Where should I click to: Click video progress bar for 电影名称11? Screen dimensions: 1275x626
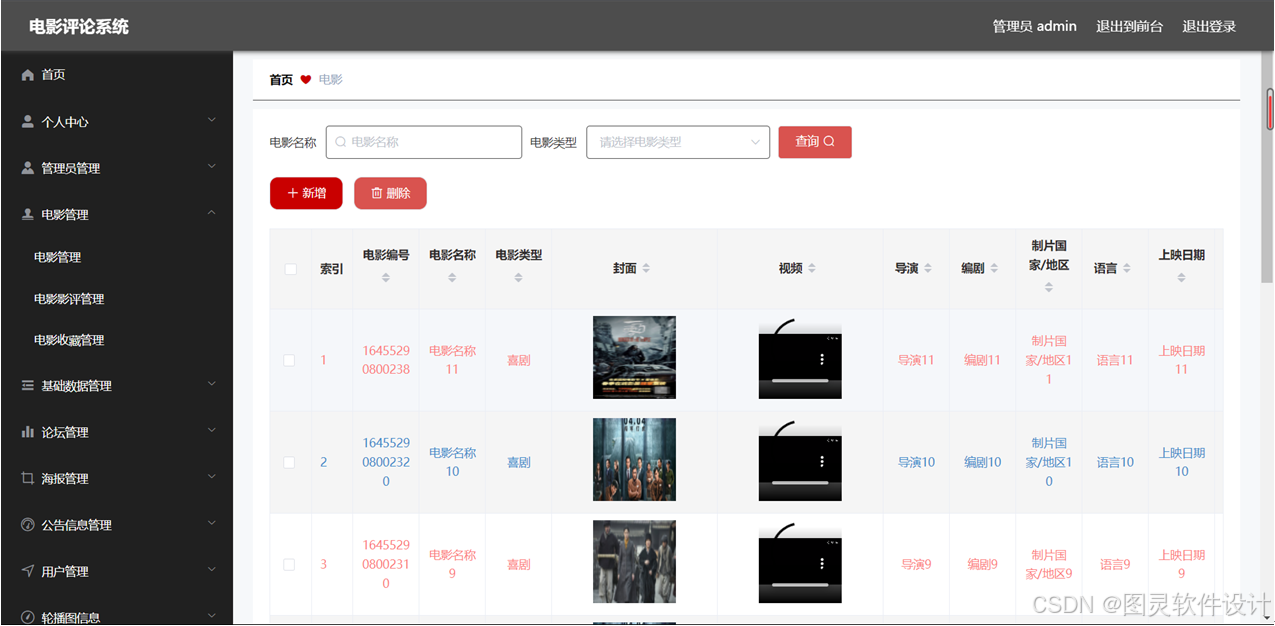(x=800, y=380)
